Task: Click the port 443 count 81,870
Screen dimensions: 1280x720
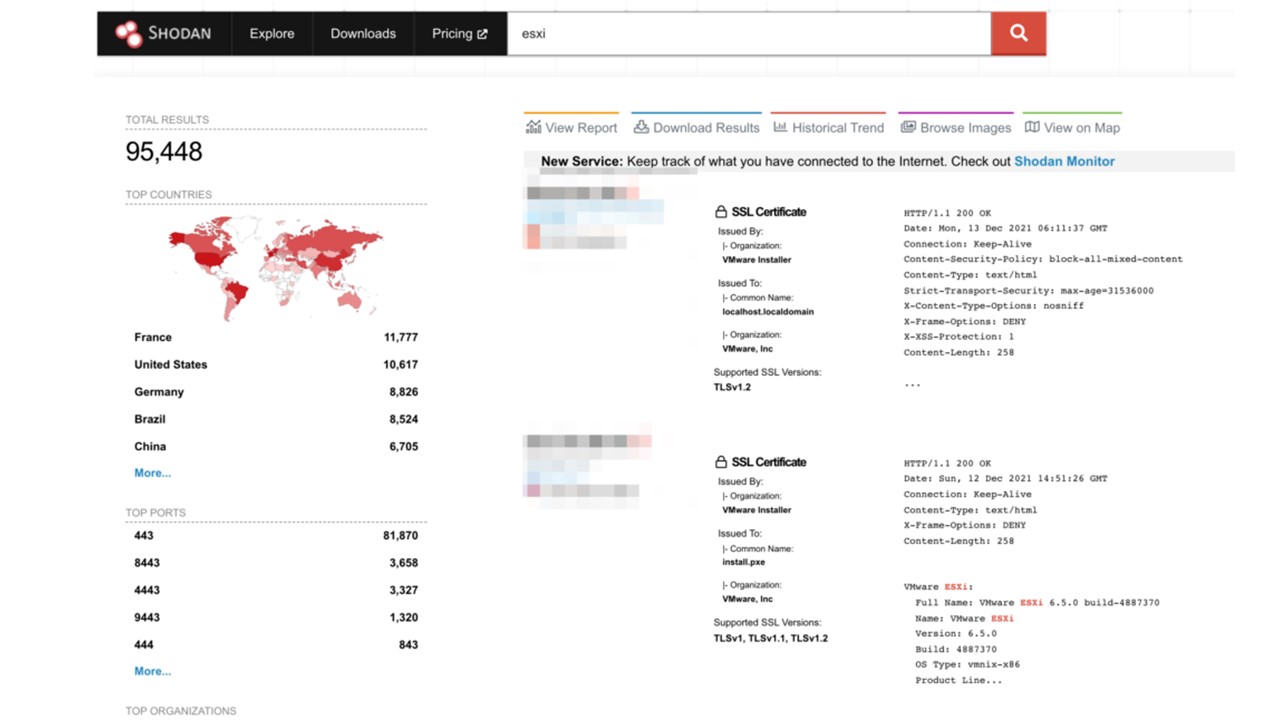Action: (401, 536)
